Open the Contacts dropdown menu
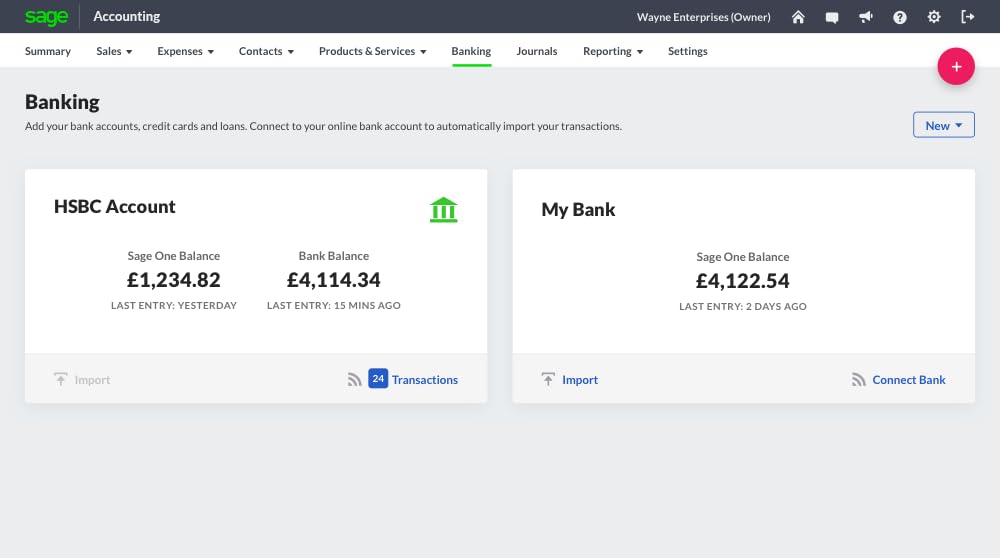 pos(266,51)
